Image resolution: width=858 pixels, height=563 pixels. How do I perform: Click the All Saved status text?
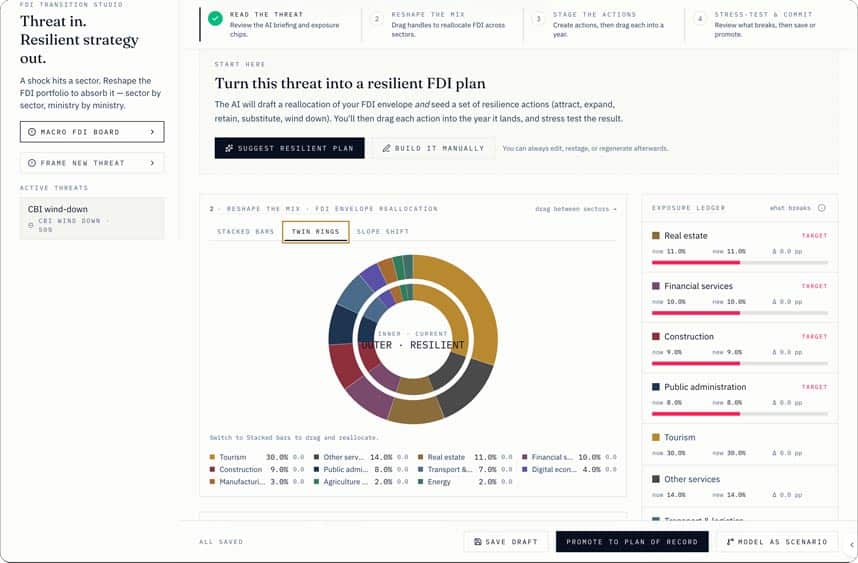(x=221, y=542)
